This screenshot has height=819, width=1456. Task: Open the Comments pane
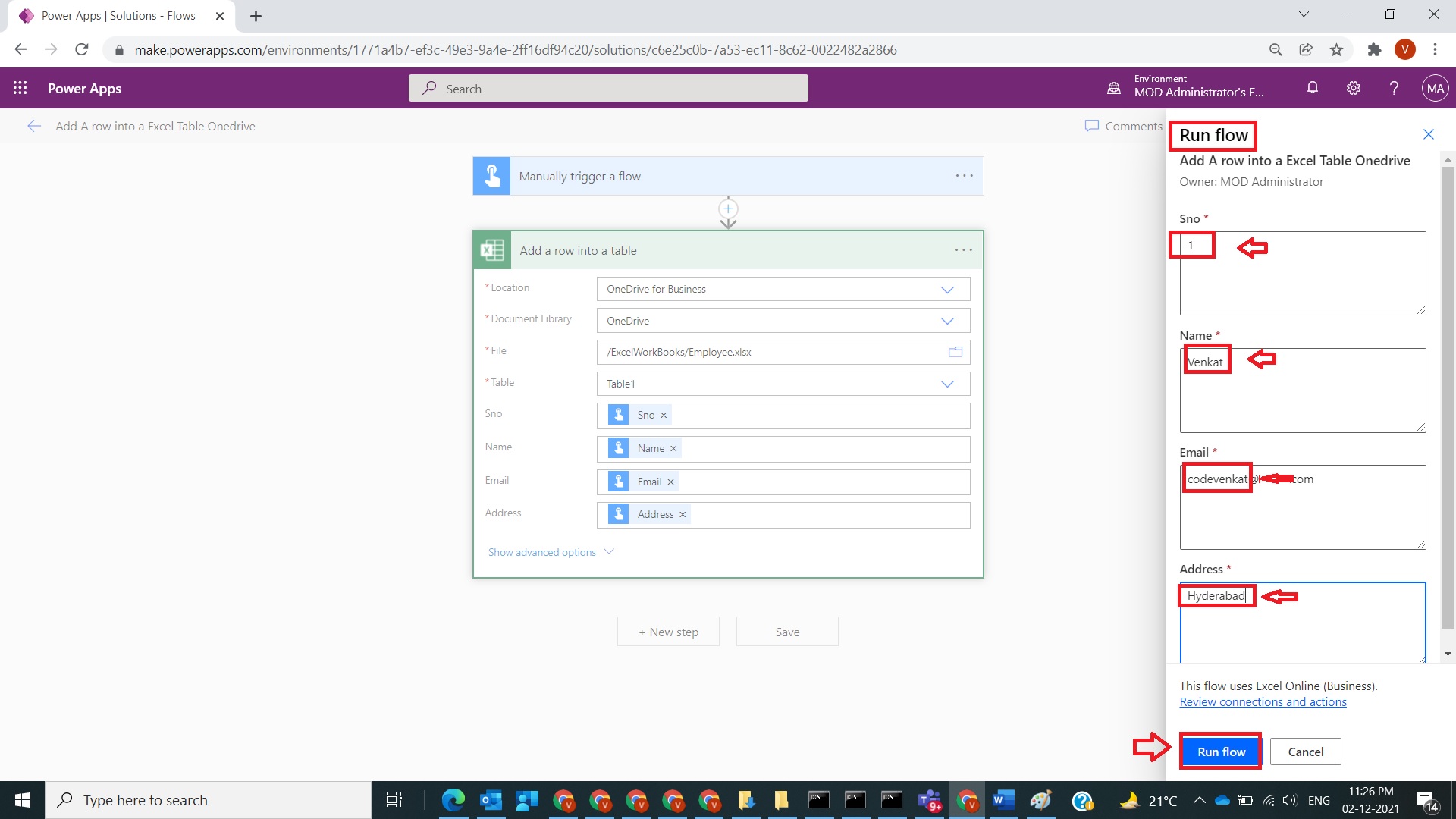[1124, 126]
